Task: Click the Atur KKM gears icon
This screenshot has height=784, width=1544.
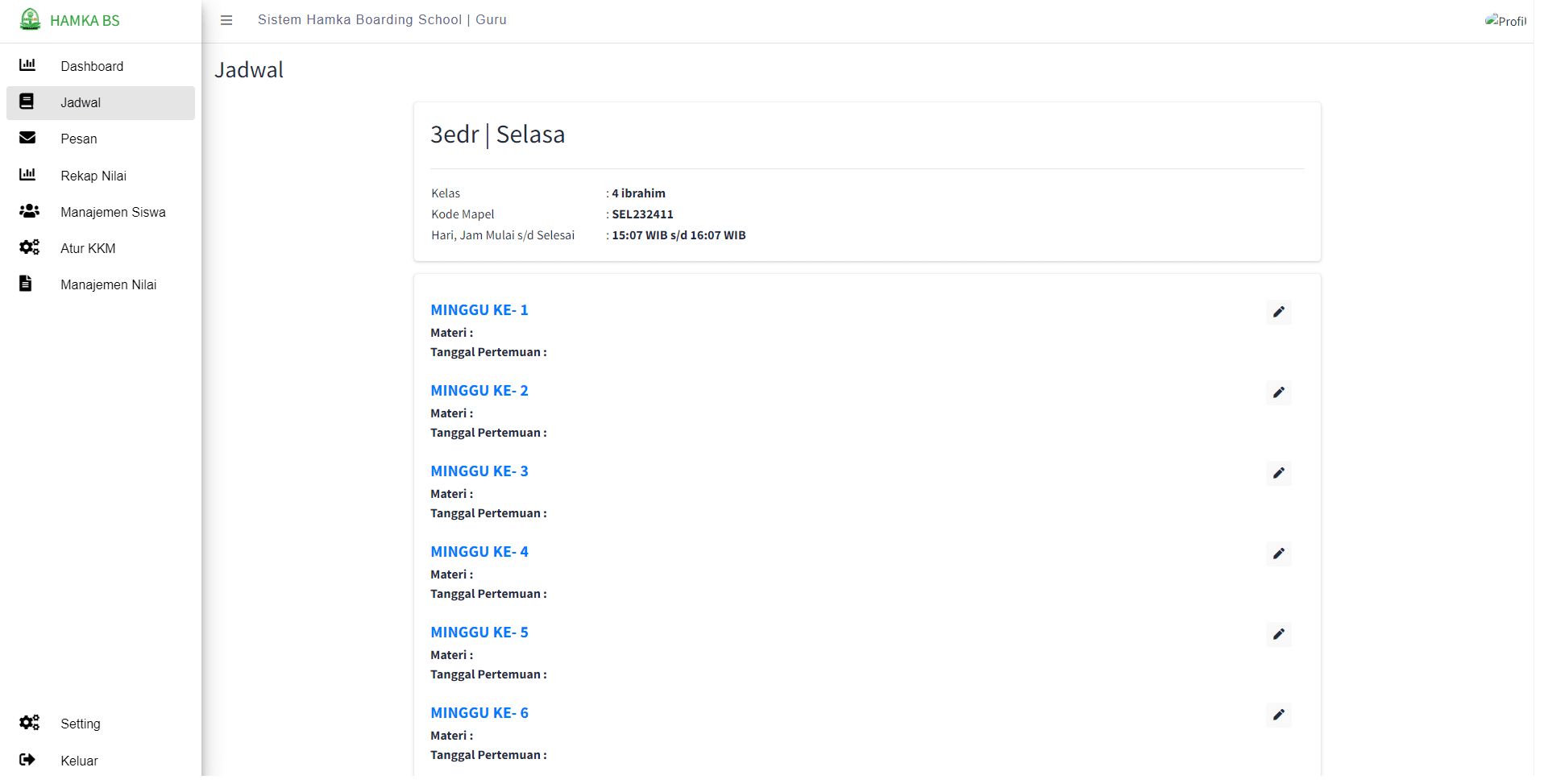Action: pos(29,247)
